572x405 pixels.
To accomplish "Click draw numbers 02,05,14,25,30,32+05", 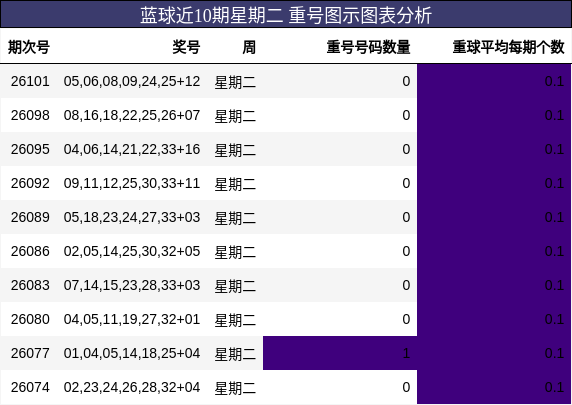I will [x=132, y=251].
